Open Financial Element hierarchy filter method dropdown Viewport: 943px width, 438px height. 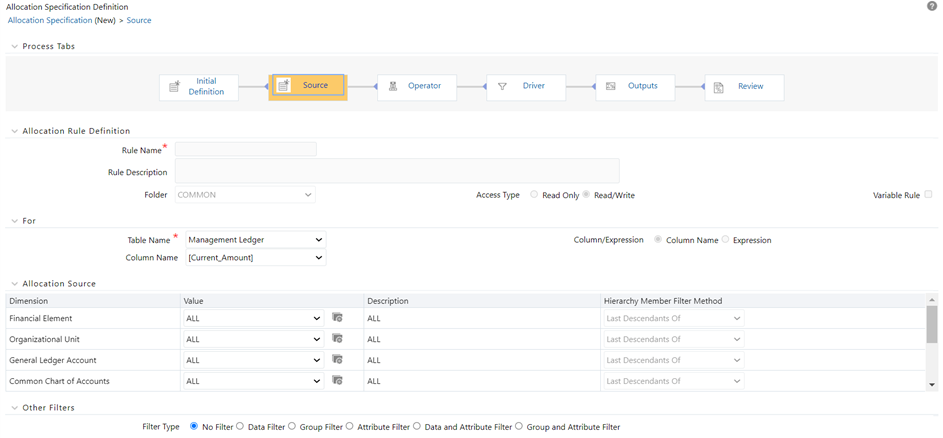[x=674, y=318]
